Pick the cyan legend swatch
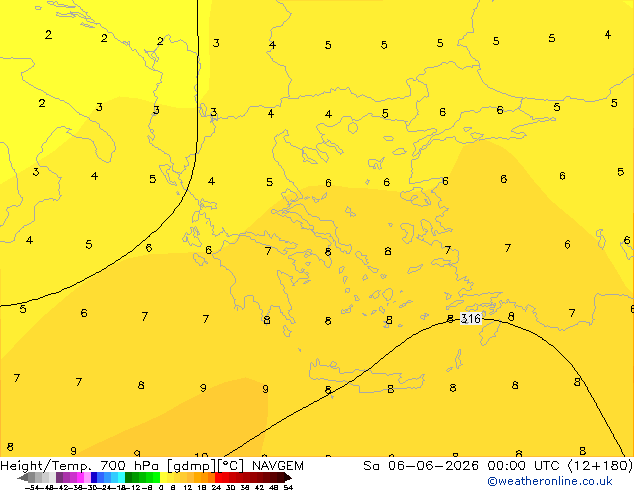The image size is (634, 490). (121, 477)
